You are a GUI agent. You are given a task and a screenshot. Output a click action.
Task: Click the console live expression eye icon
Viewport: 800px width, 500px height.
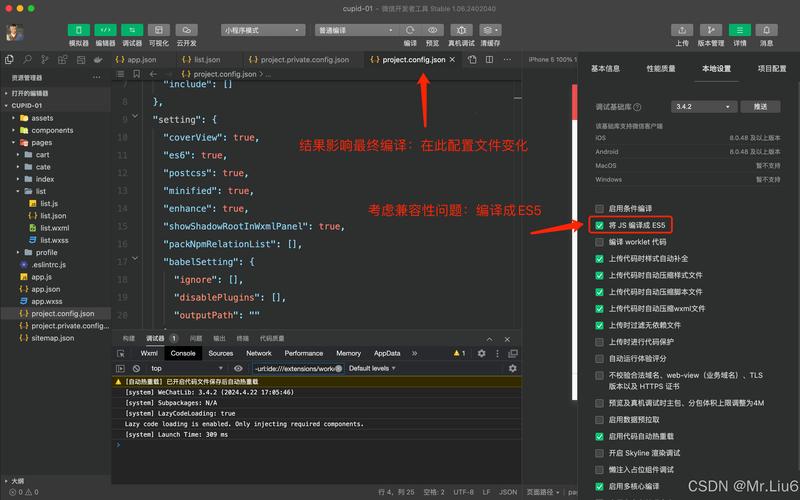(238, 368)
